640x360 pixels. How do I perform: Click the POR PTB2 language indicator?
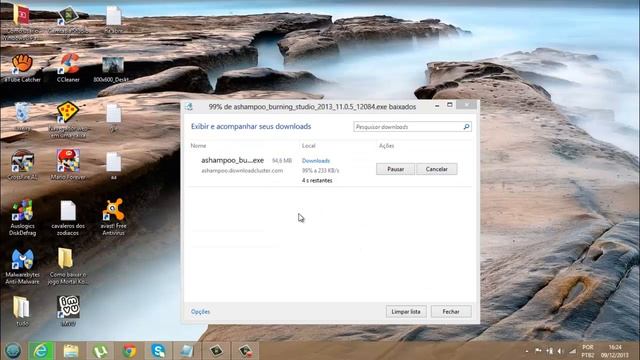click(x=588, y=351)
